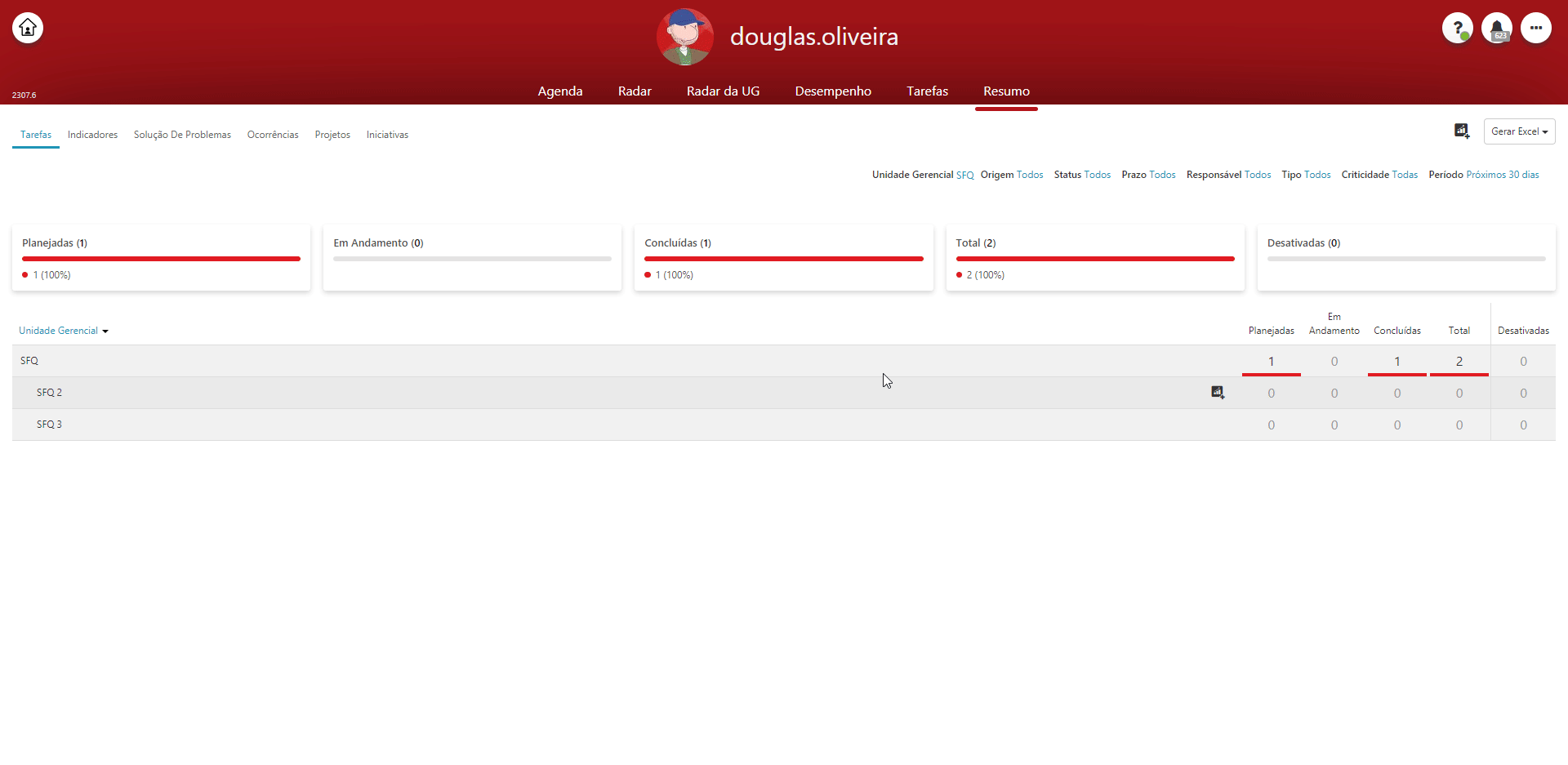
Task: Click the 2307.6 version label
Action: (24, 96)
